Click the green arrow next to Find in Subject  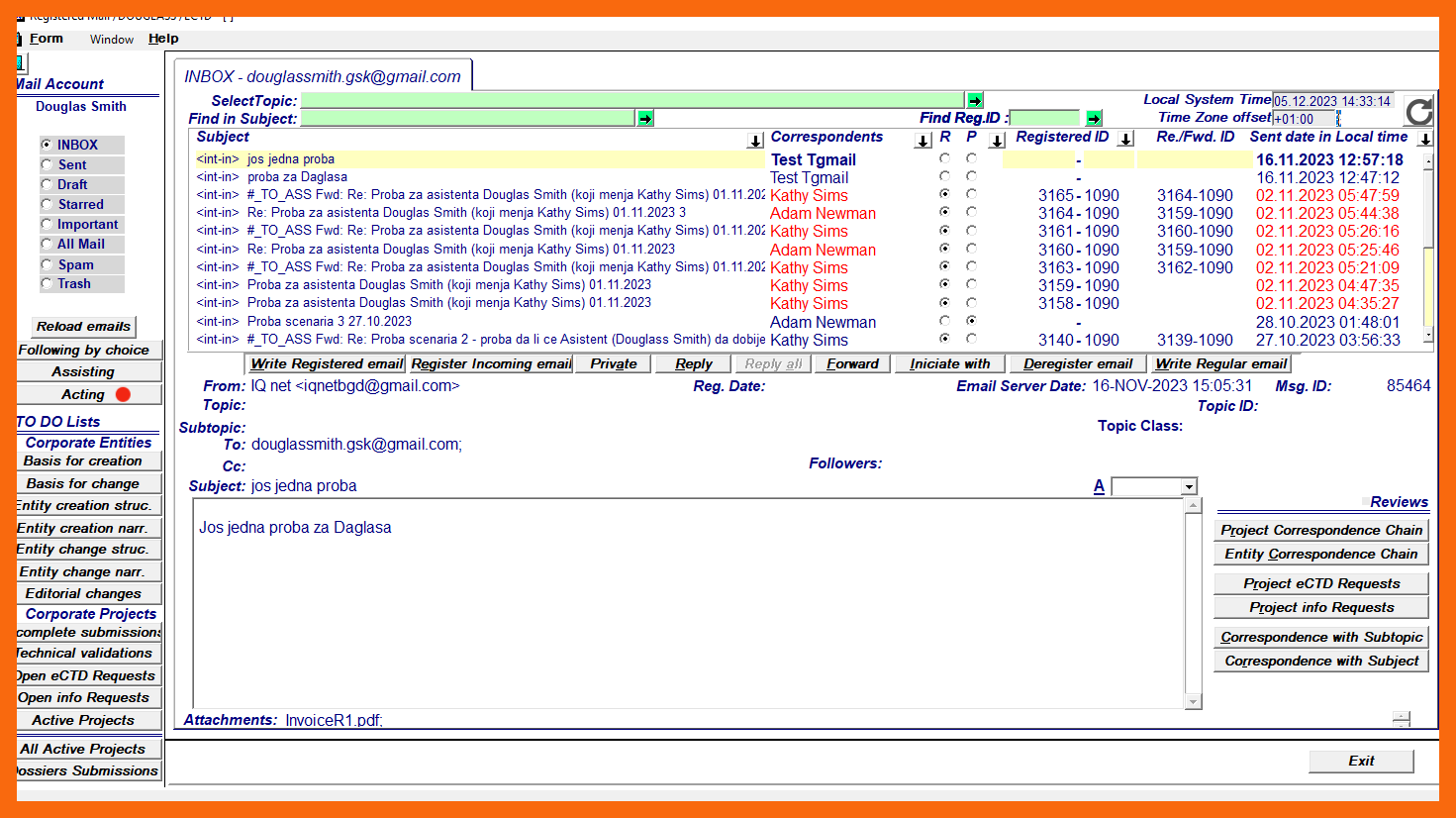click(645, 118)
